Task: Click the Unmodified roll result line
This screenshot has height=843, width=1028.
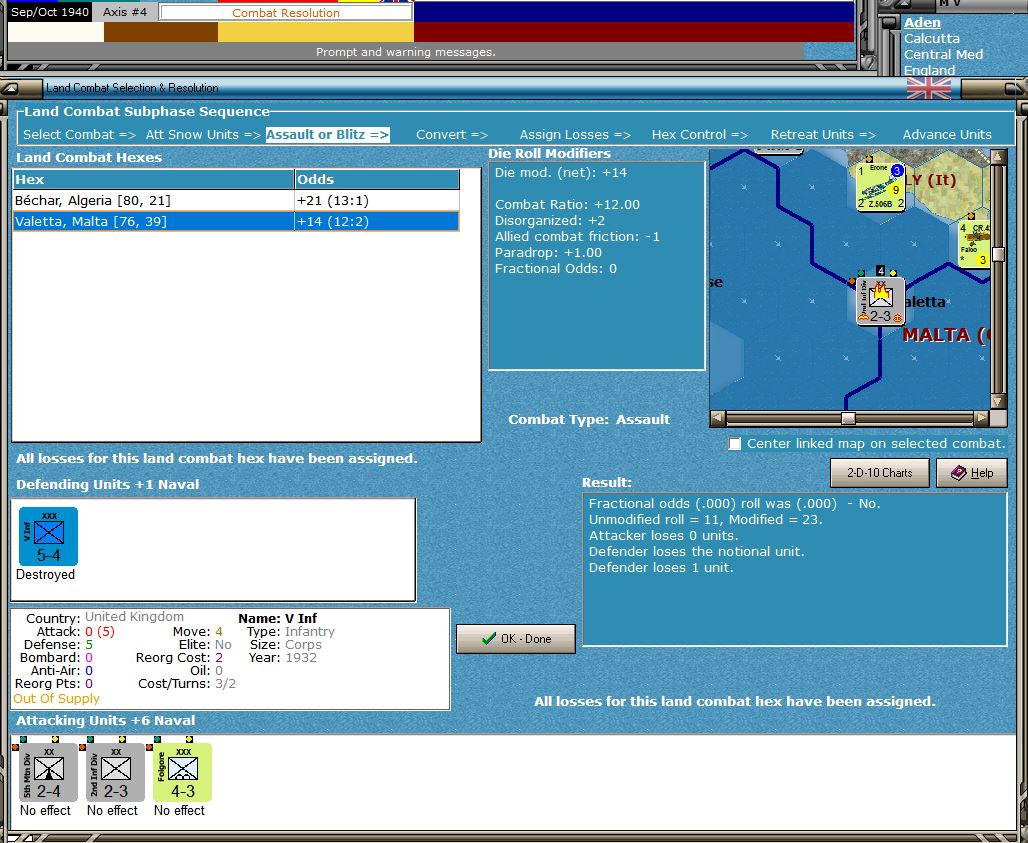Action: tap(705, 520)
